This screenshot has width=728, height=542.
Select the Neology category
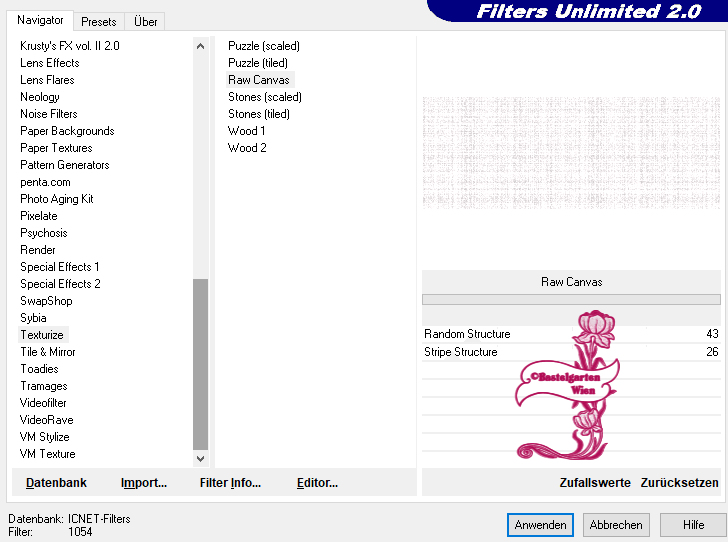click(40, 97)
